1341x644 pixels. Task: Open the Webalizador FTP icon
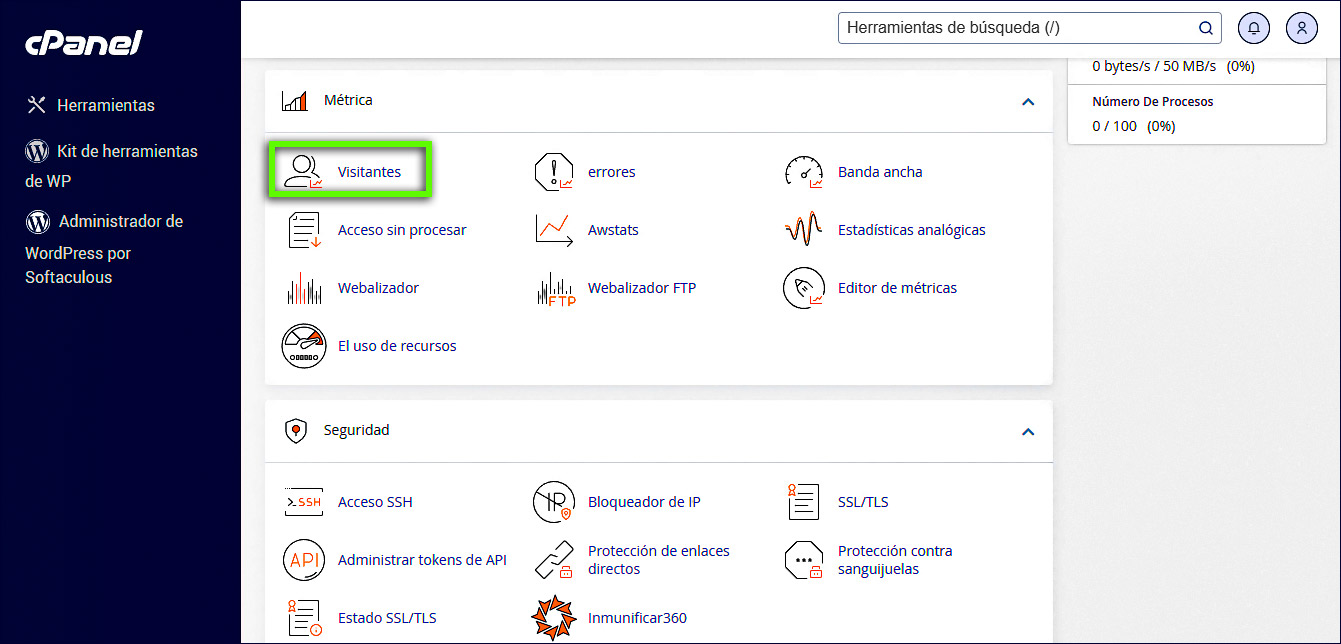point(555,289)
